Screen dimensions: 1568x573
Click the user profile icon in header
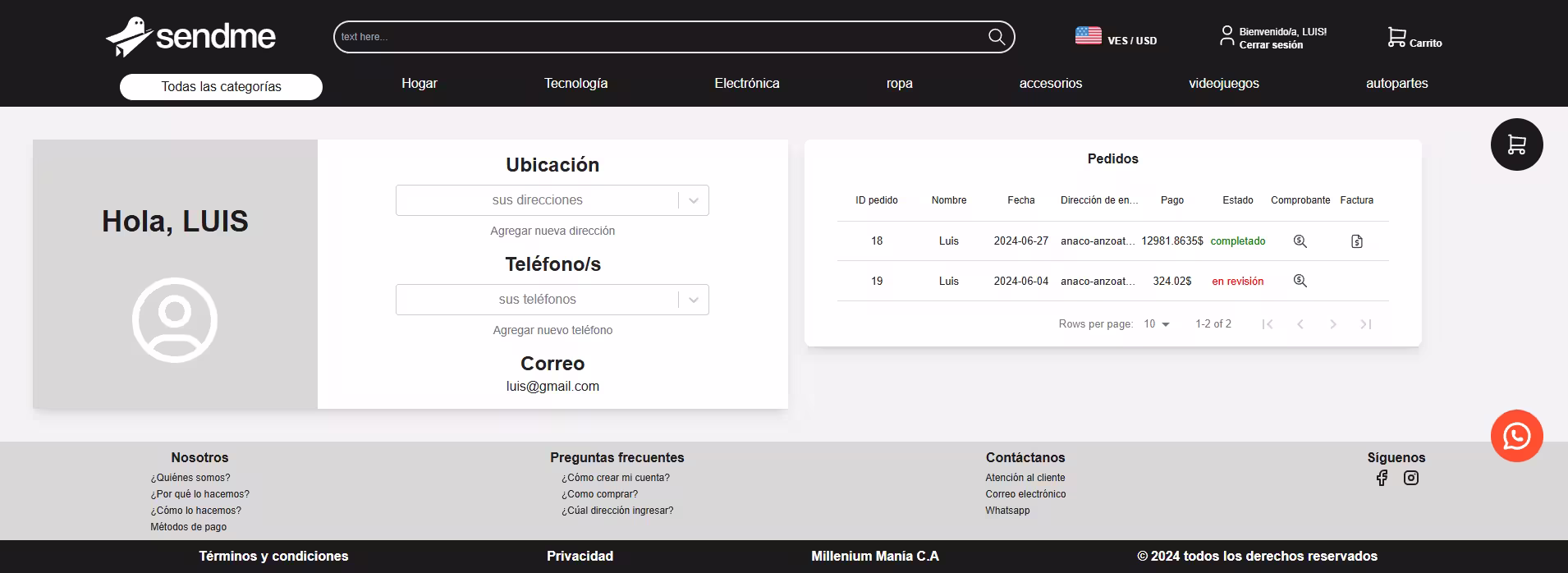click(x=1226, y=35)
